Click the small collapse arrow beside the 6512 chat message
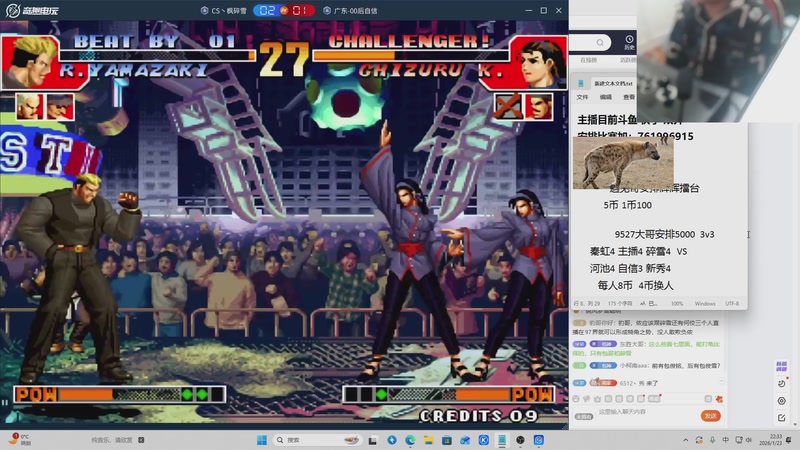Viewport: 800px width, 450px height. tap(721, 380)
